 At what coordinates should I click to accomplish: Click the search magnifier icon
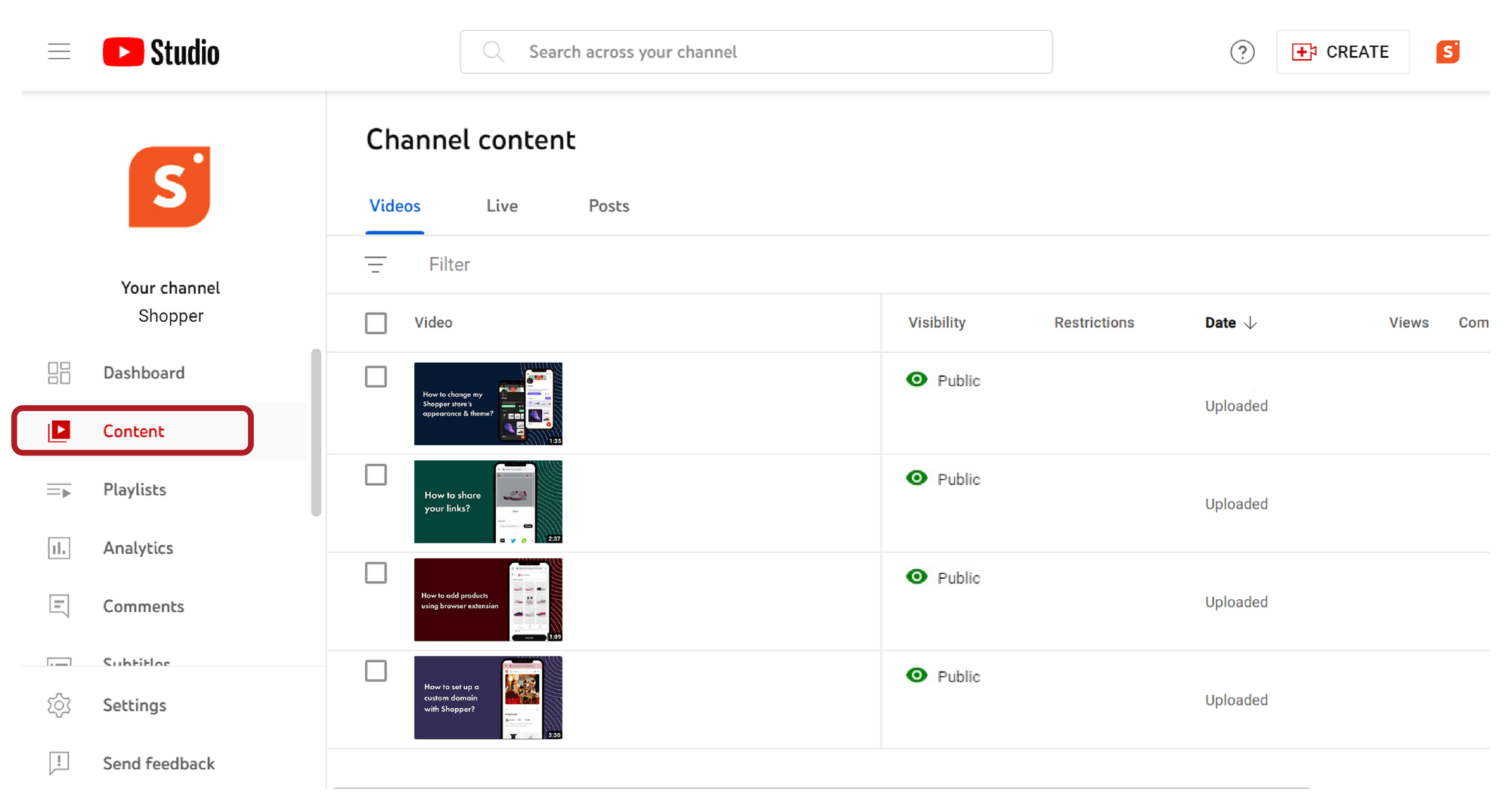point(493,51)
